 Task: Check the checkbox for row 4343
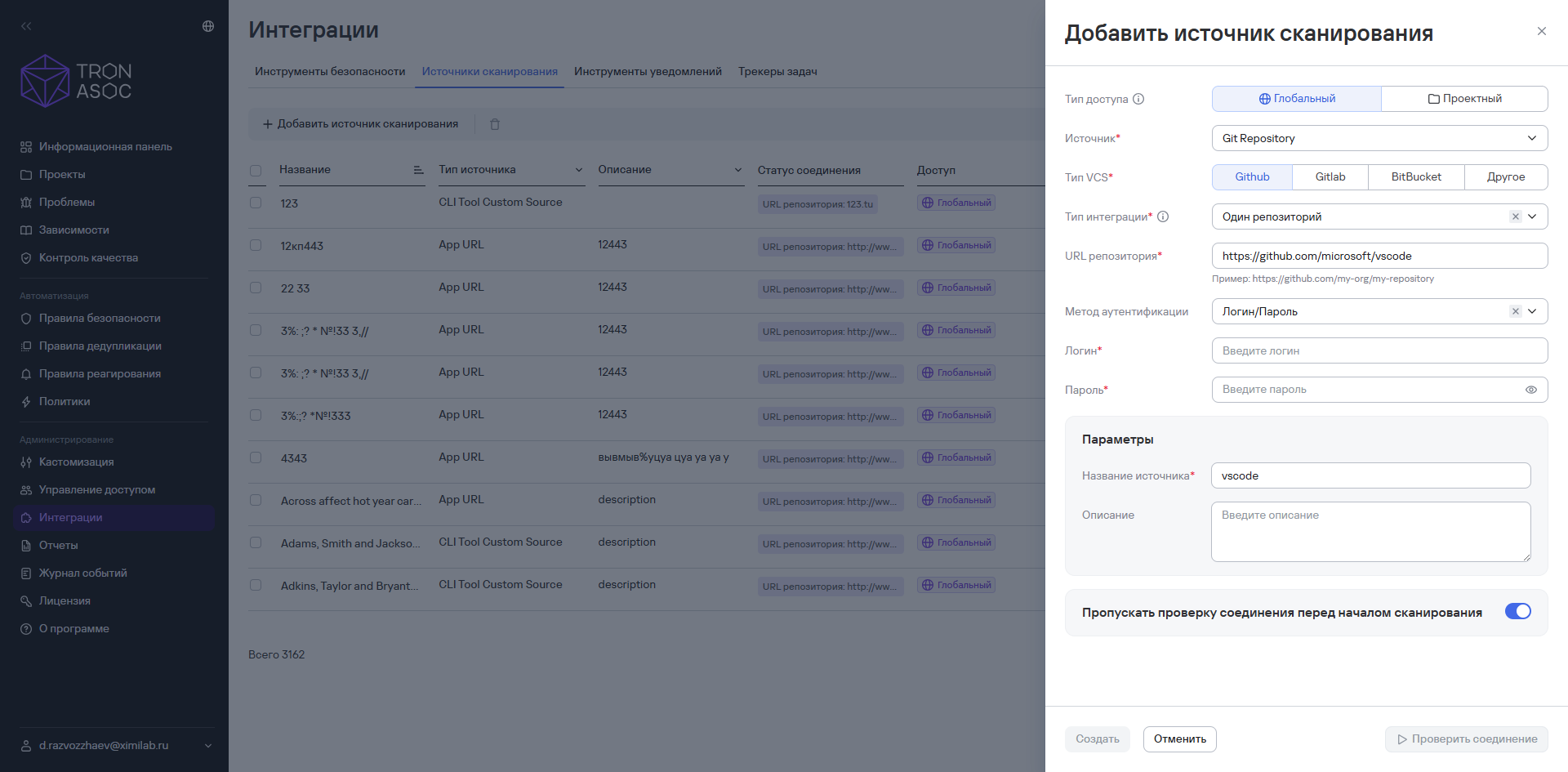coord(256,457)
